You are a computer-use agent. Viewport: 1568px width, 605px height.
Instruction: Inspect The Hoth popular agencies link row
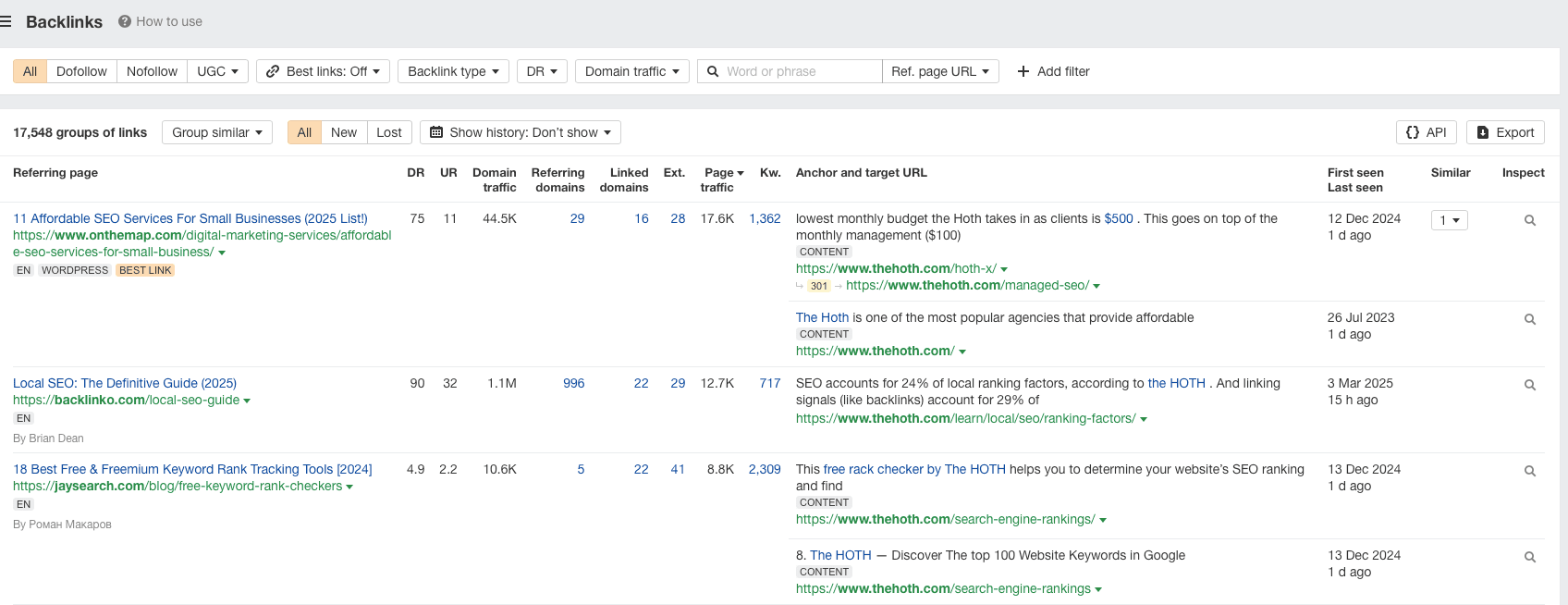1529,319
